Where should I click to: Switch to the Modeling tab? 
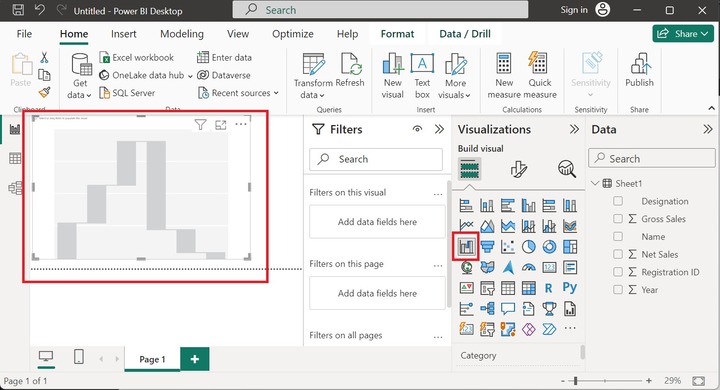[x=182, y=34]
